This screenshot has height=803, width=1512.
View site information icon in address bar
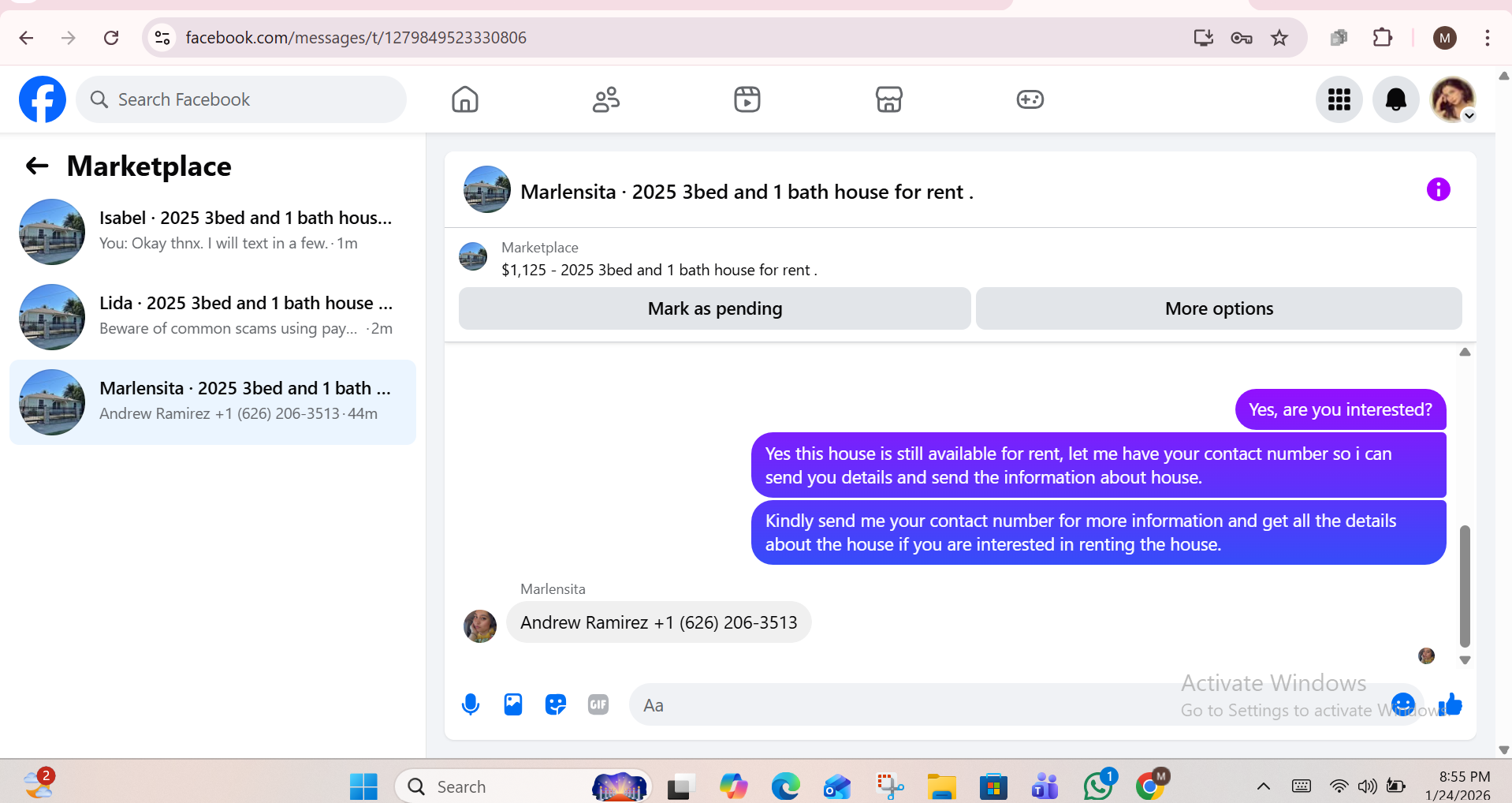click(162, 38)
